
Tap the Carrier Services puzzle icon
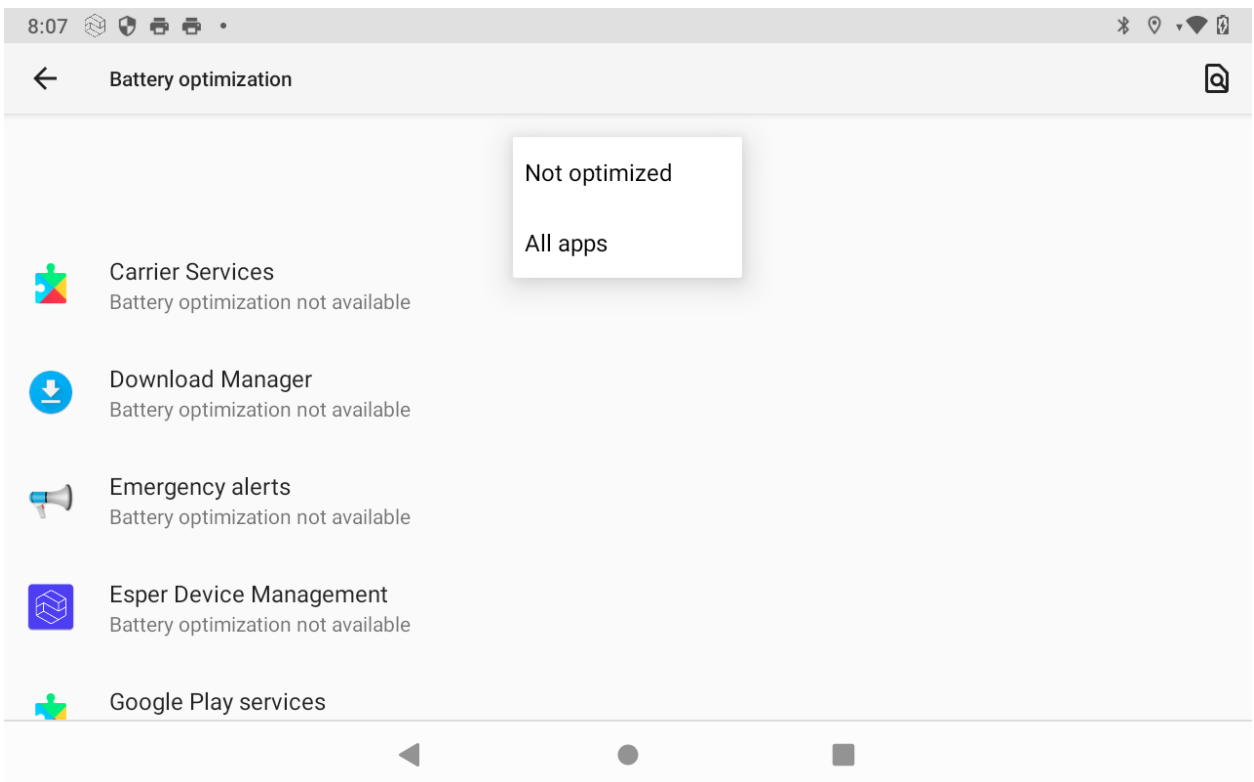click(50, 286)
